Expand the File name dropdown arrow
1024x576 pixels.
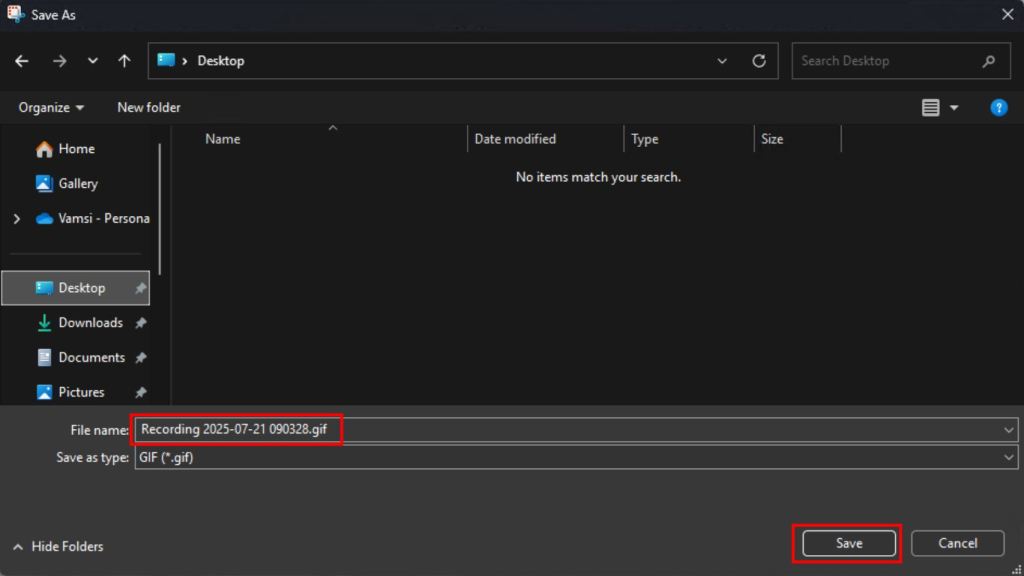(x=1008, y=430)
